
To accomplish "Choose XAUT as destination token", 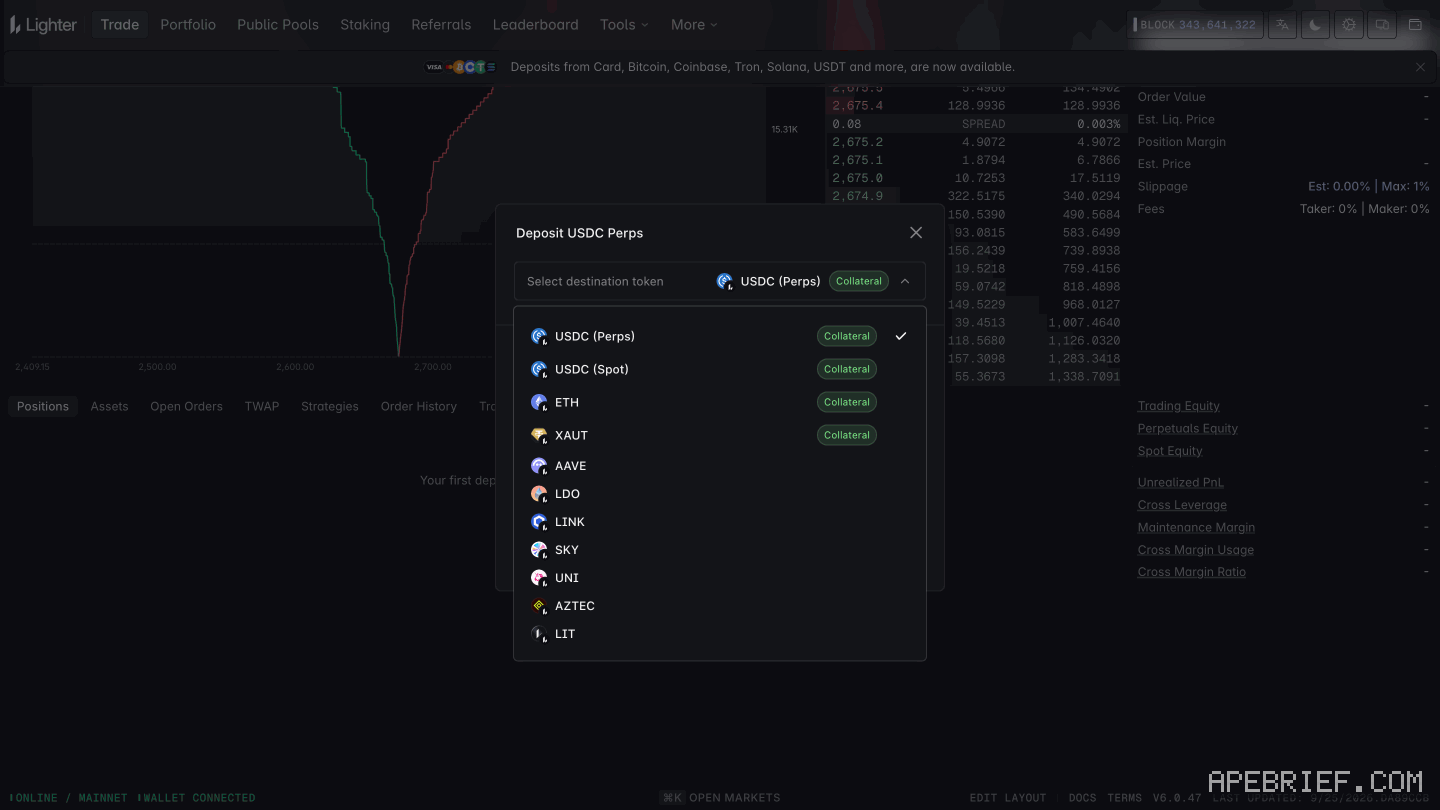I will (720, 435).
